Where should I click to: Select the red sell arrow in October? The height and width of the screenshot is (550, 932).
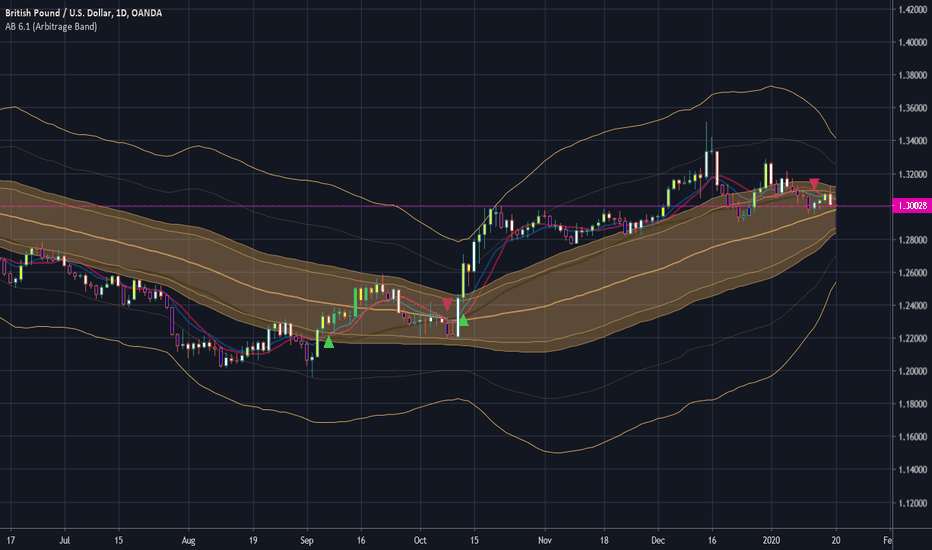[446, 304]
